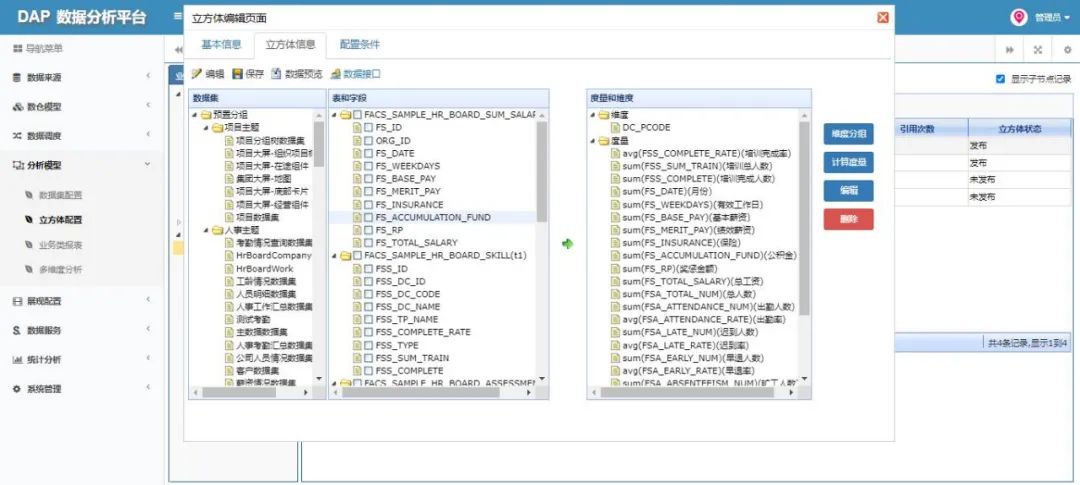Screen dimensions: 1080x485
Task: Check the ORG_ID field checkbox
Action: 368,141
